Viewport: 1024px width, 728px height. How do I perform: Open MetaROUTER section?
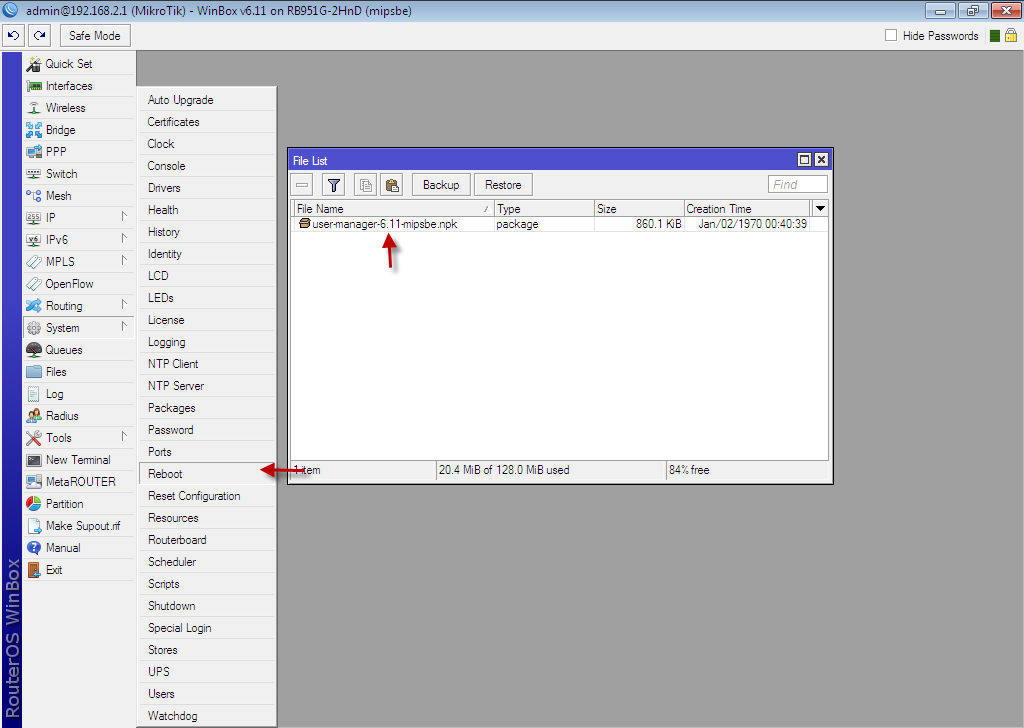(x=79, y=482)
